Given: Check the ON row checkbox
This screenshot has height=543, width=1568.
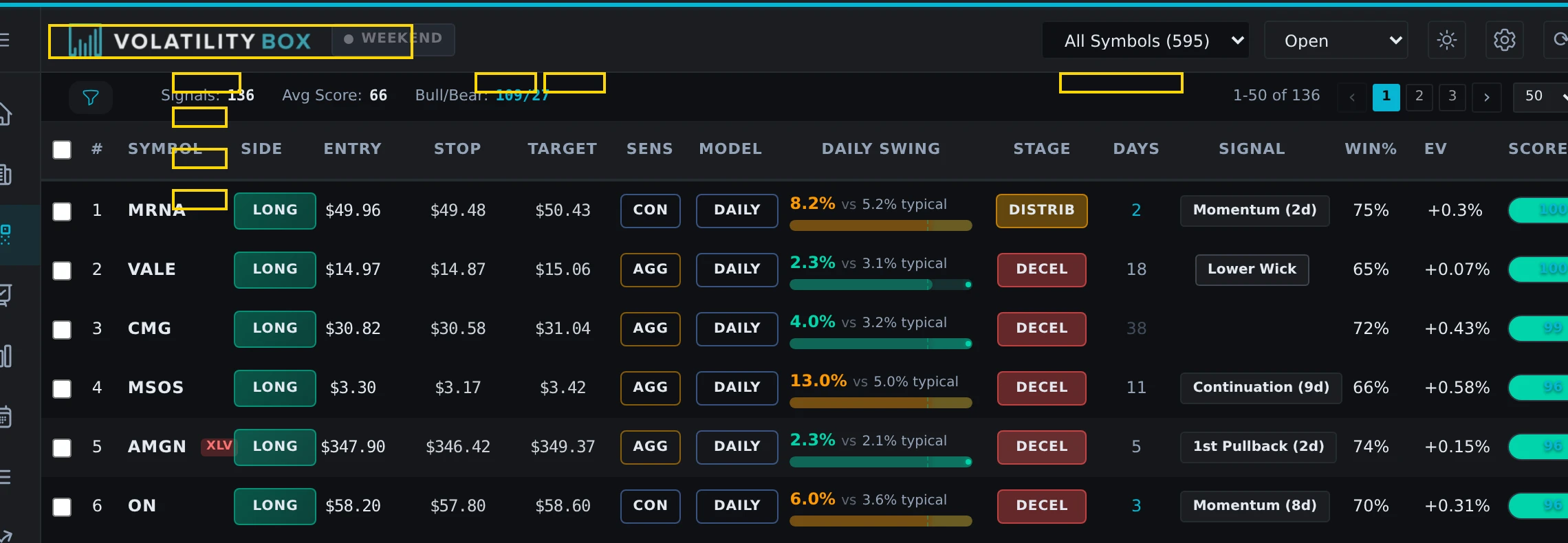Looking at the screenshot, I should click(62, 507).
